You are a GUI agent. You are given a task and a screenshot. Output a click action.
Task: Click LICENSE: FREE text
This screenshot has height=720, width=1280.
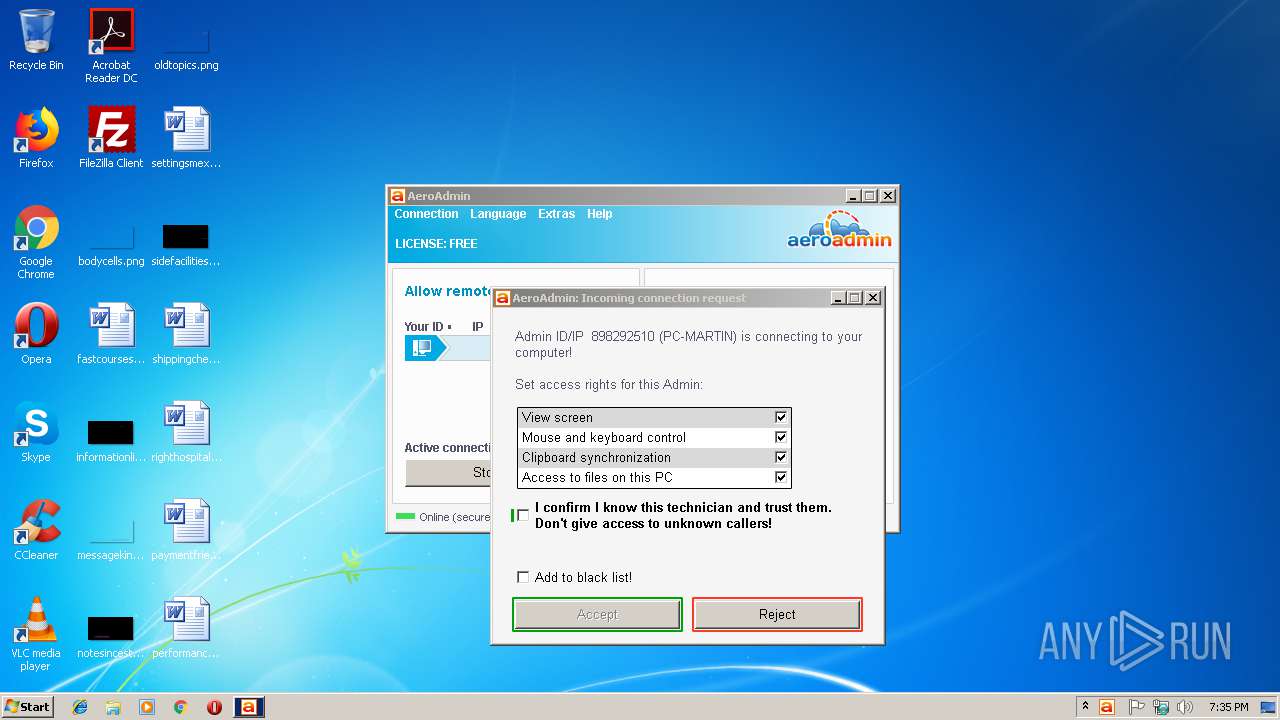click(x=436, y=243)
